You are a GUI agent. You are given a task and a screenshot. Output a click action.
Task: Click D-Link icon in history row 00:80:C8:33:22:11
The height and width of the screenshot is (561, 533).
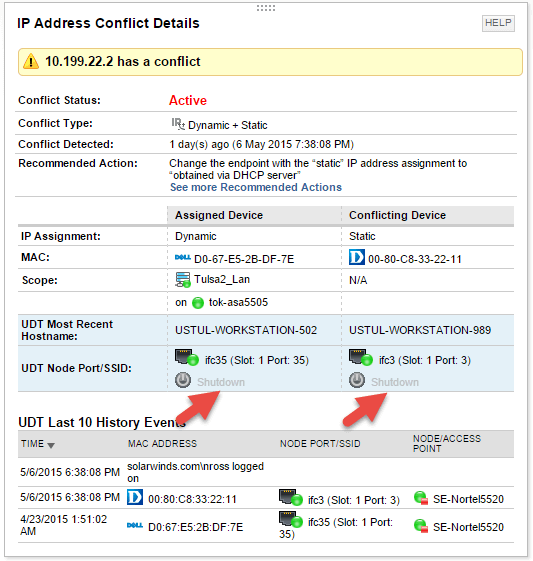coord(135,497)
